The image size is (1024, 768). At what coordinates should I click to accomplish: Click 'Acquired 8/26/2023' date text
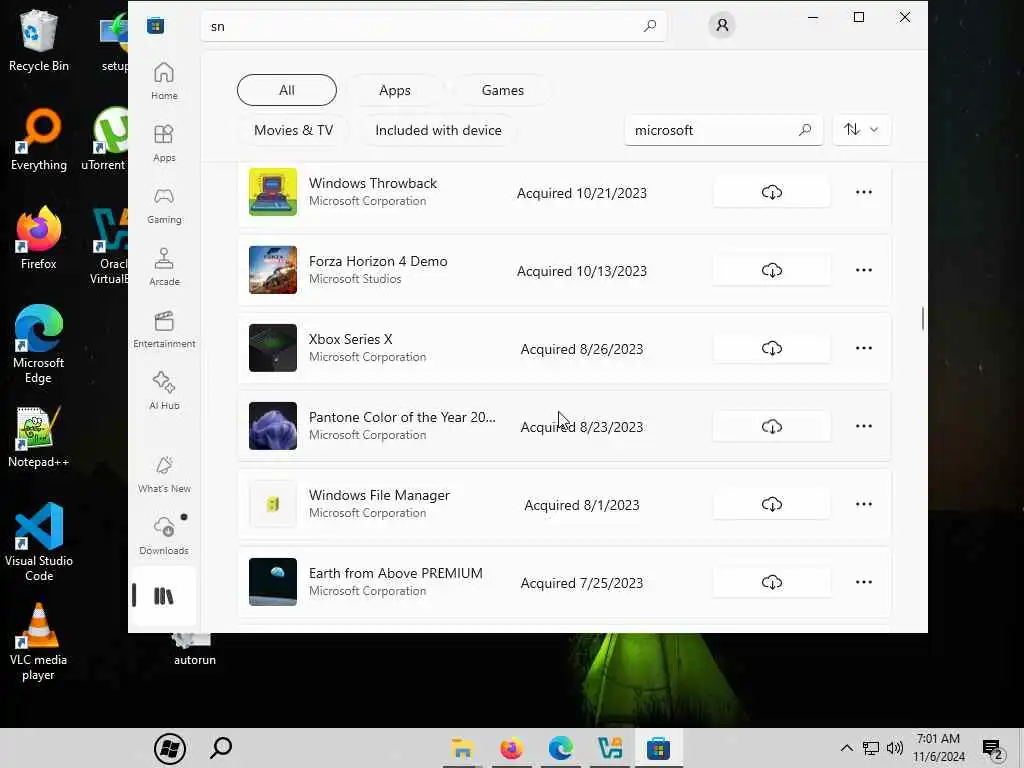pos(582,349)
